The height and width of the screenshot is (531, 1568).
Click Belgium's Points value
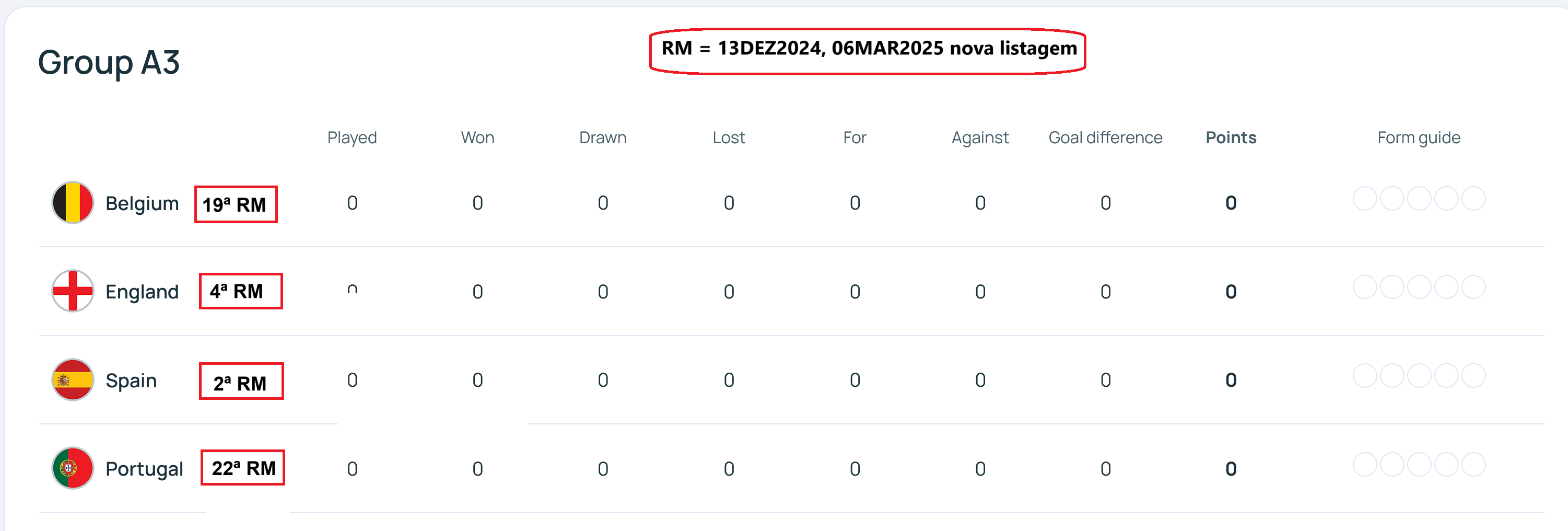click(x=1231, y=203)
